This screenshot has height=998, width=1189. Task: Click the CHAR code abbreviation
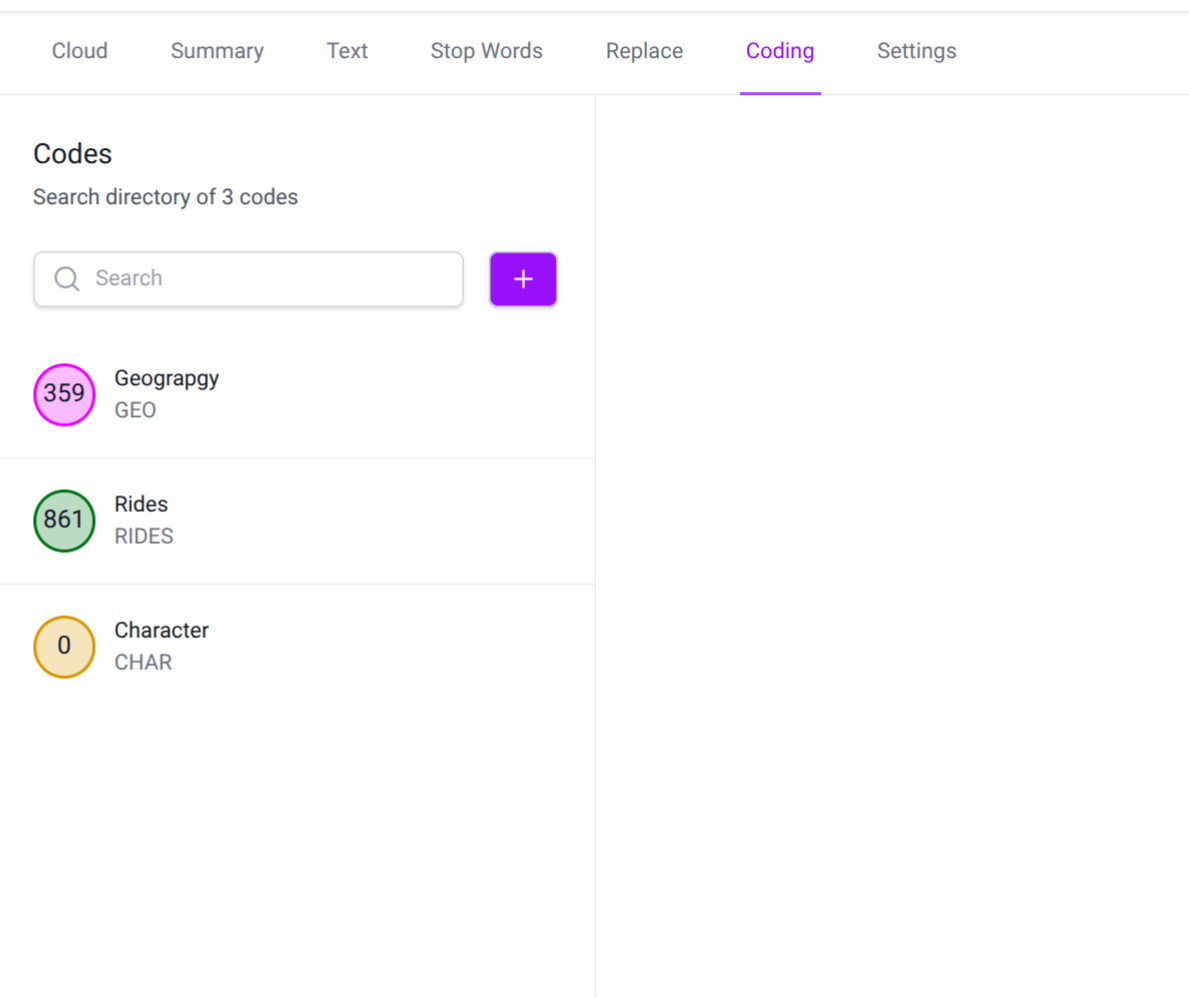click(x=143, y=662)
